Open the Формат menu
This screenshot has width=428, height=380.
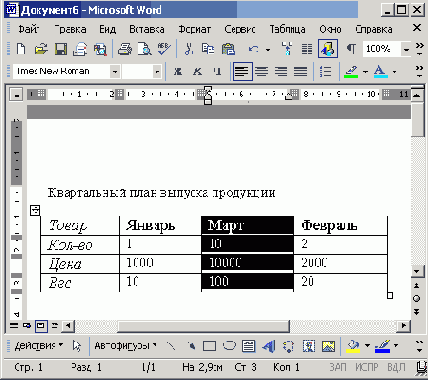click(x=194, y=29)
